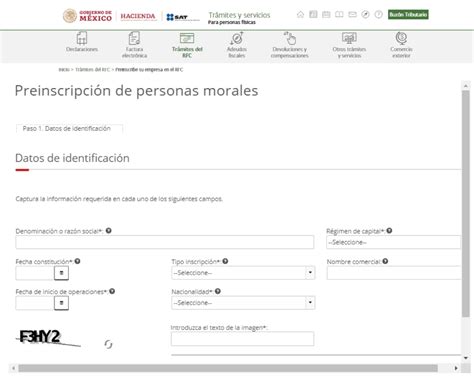Click the horizontal scrollbar thumb
The image size is (474, 382).
228,368
